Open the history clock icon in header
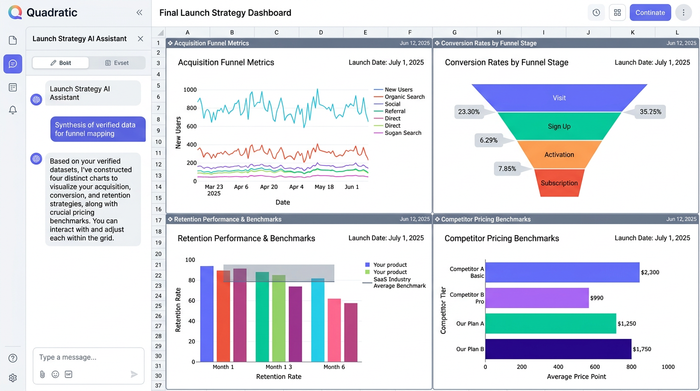The width and height of the screenshot is (700, 391). [x=596, y=12]
